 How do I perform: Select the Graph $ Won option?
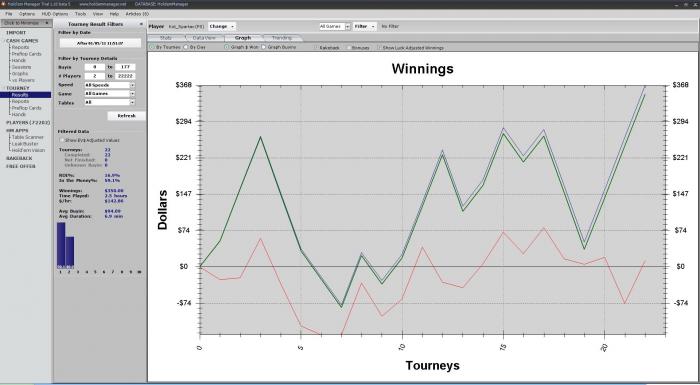tap(227, 47)
